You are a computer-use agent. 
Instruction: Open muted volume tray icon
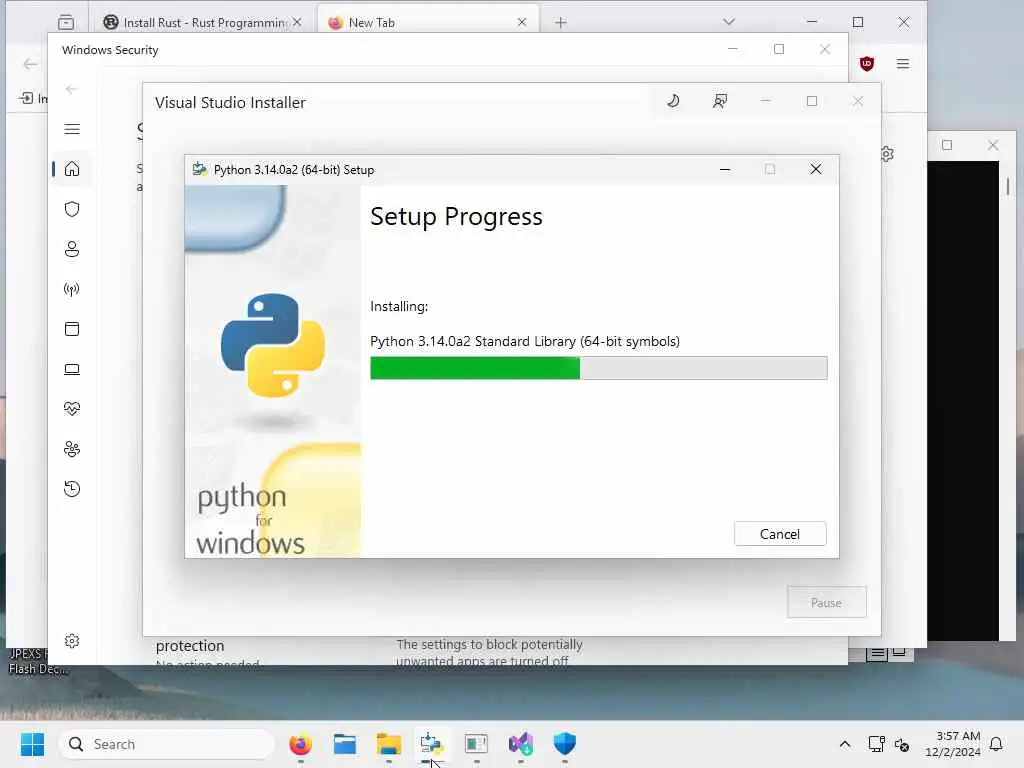click(902, 744)
